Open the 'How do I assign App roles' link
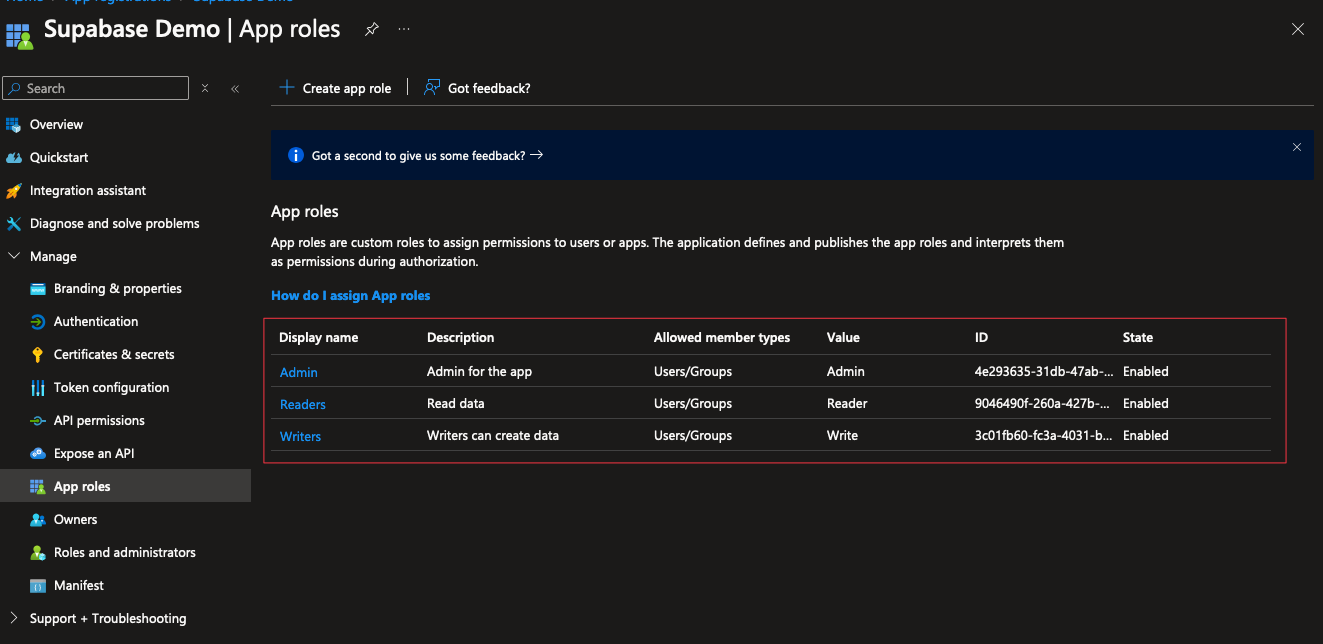Image resolution: width=1323 pixels, height=644 pixels. point(351,296)
